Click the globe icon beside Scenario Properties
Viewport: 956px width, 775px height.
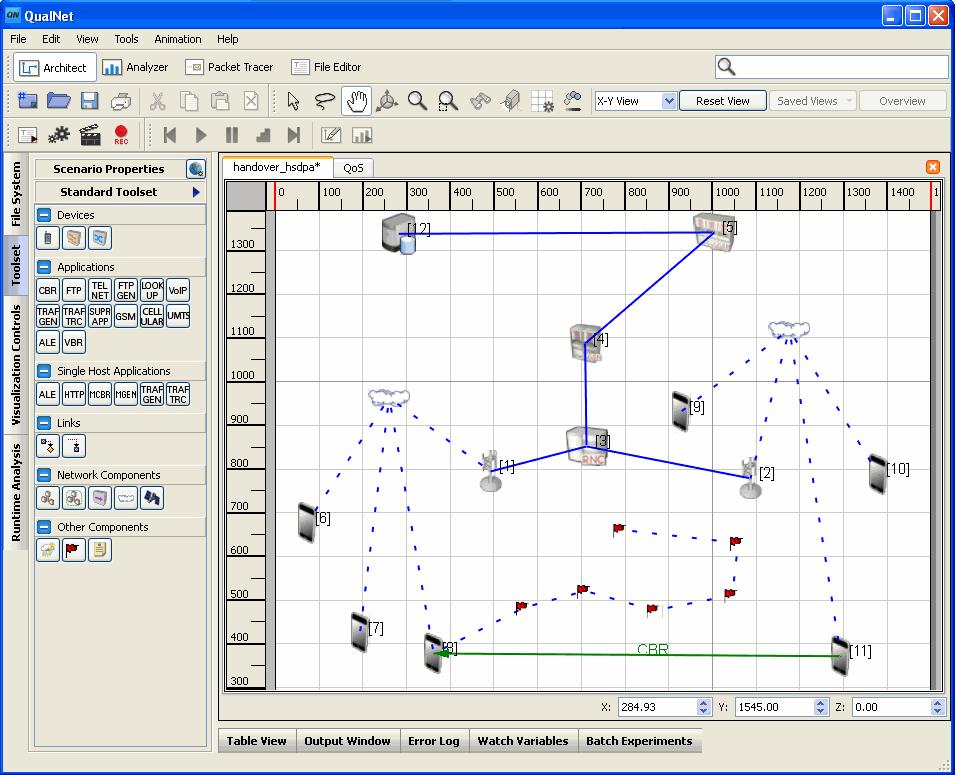tap(196, 169)
